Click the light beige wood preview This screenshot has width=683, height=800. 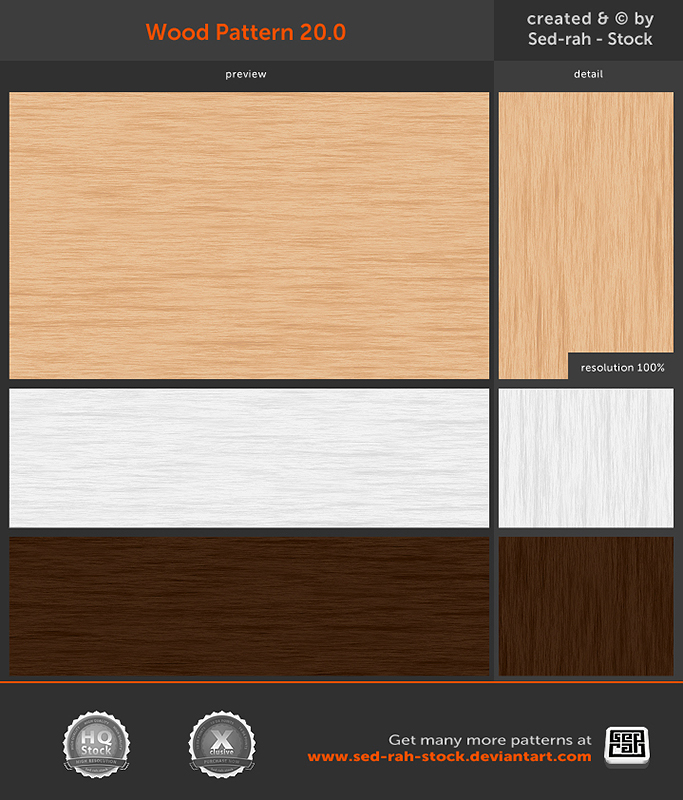249,235
